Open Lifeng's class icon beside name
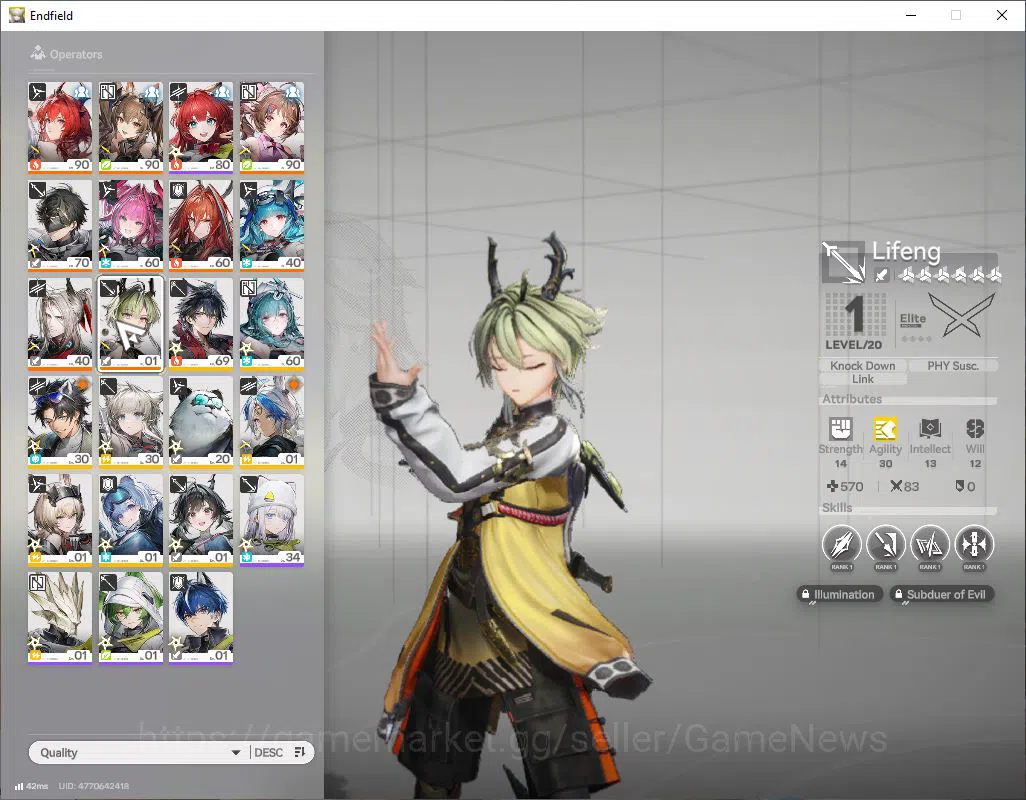Screen dimensions: 1026x800 point(843,262)
